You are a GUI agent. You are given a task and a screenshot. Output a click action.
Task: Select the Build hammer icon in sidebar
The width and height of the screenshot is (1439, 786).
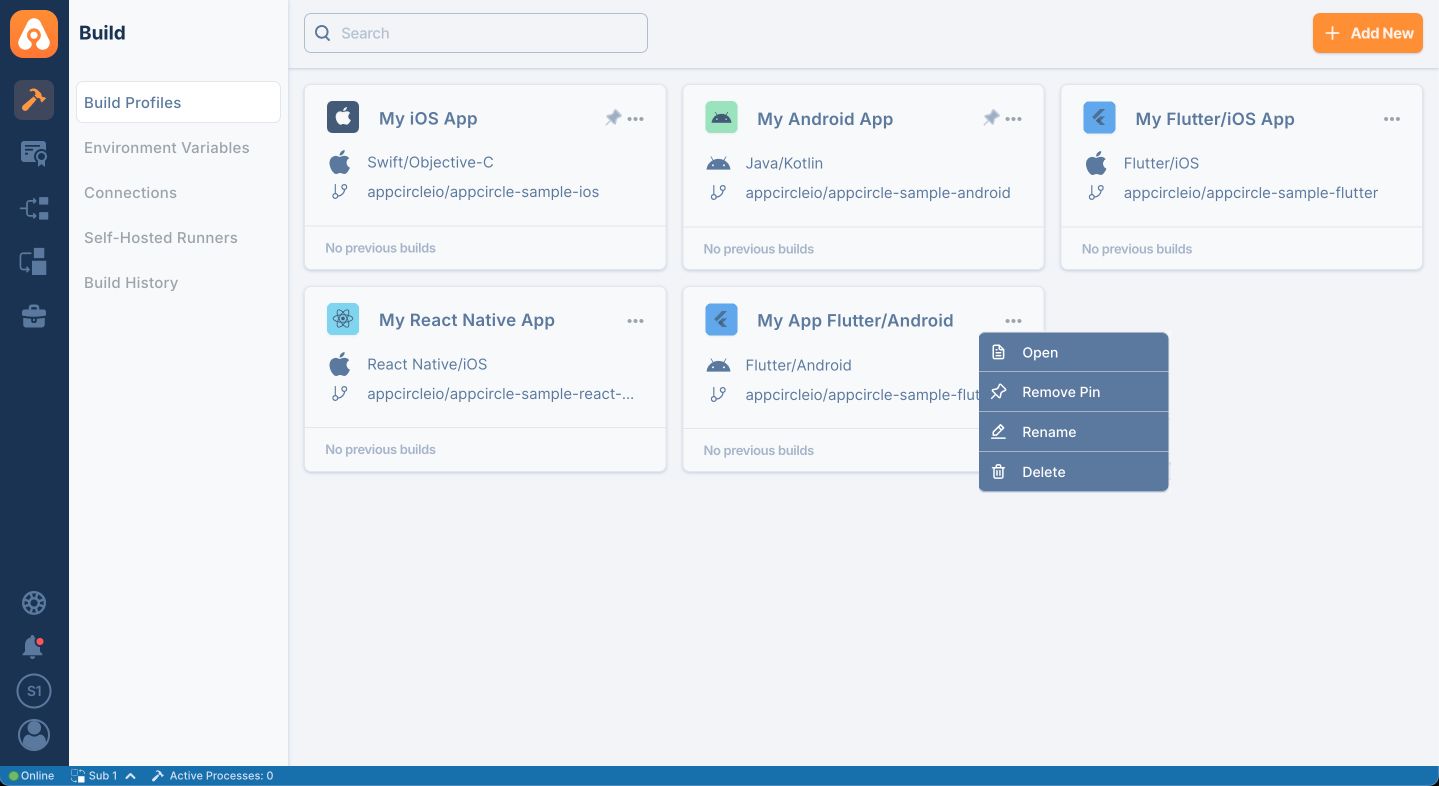(34, 100)
